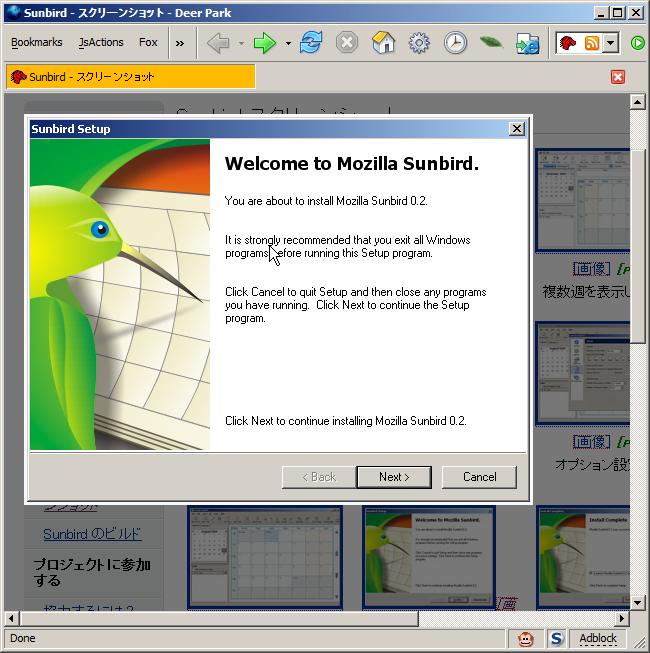Screen dimensions: 650x653
Task: Open the options settings dialog thumbnail
Action: 583,374
